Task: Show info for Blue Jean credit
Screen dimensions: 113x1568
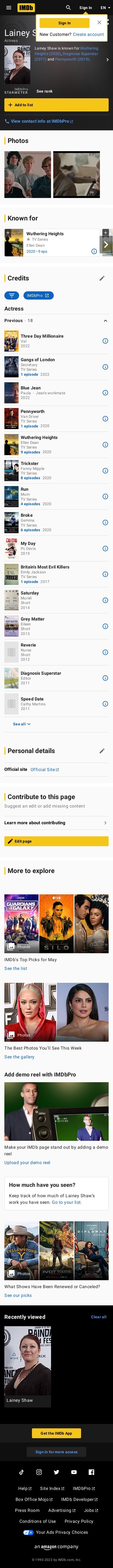Action: coord(105,393)
